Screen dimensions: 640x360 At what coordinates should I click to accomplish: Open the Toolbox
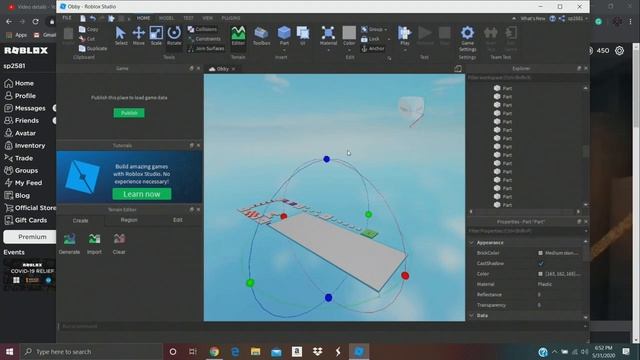click(261, 36)
